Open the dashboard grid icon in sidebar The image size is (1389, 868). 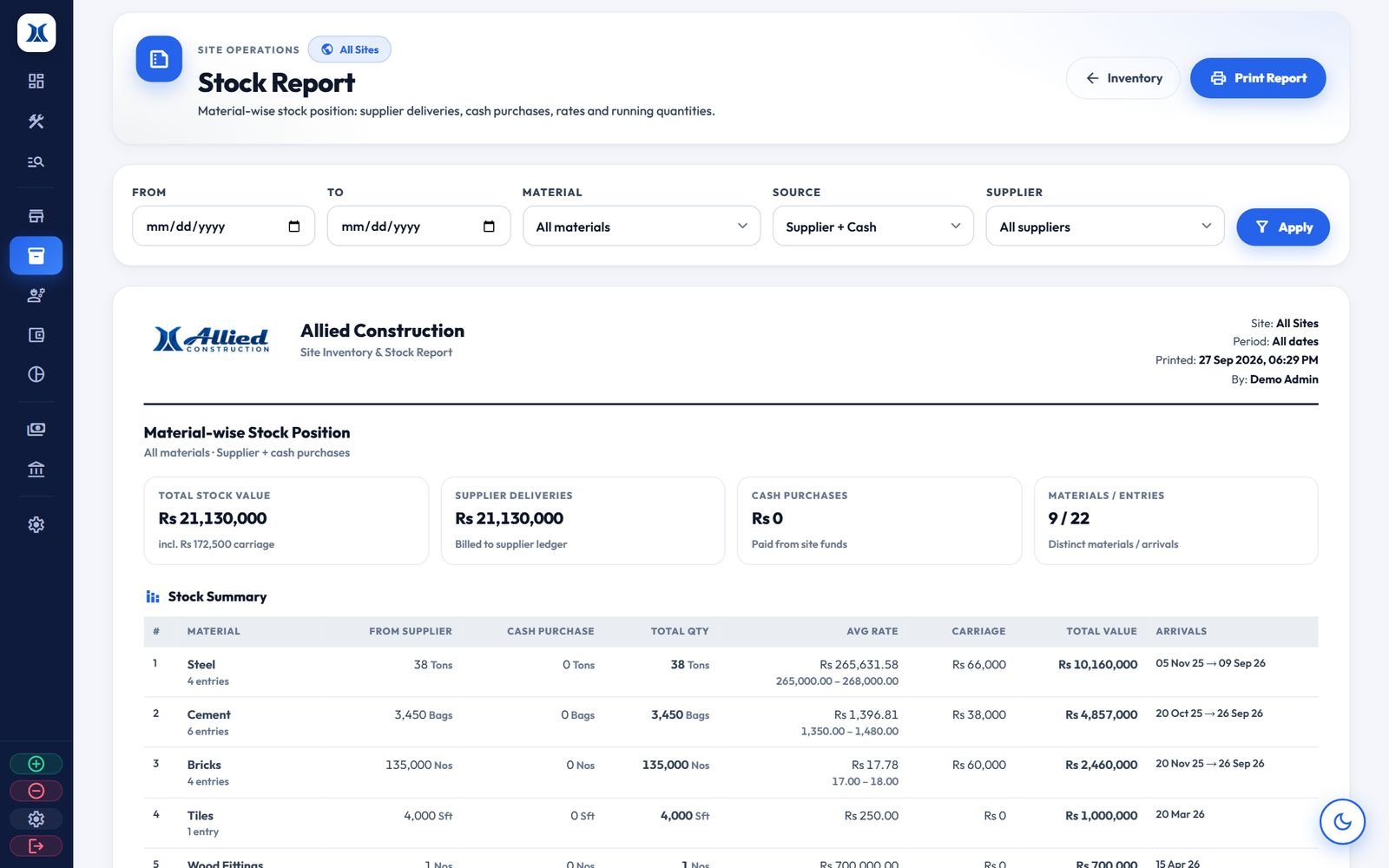click(36, 81)
